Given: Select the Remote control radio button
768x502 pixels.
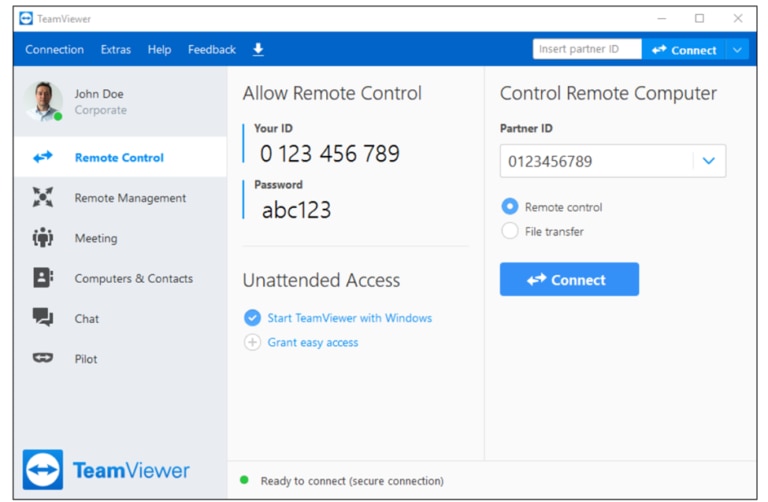Looking at the screenshot, I should click(x=509, y=207).
